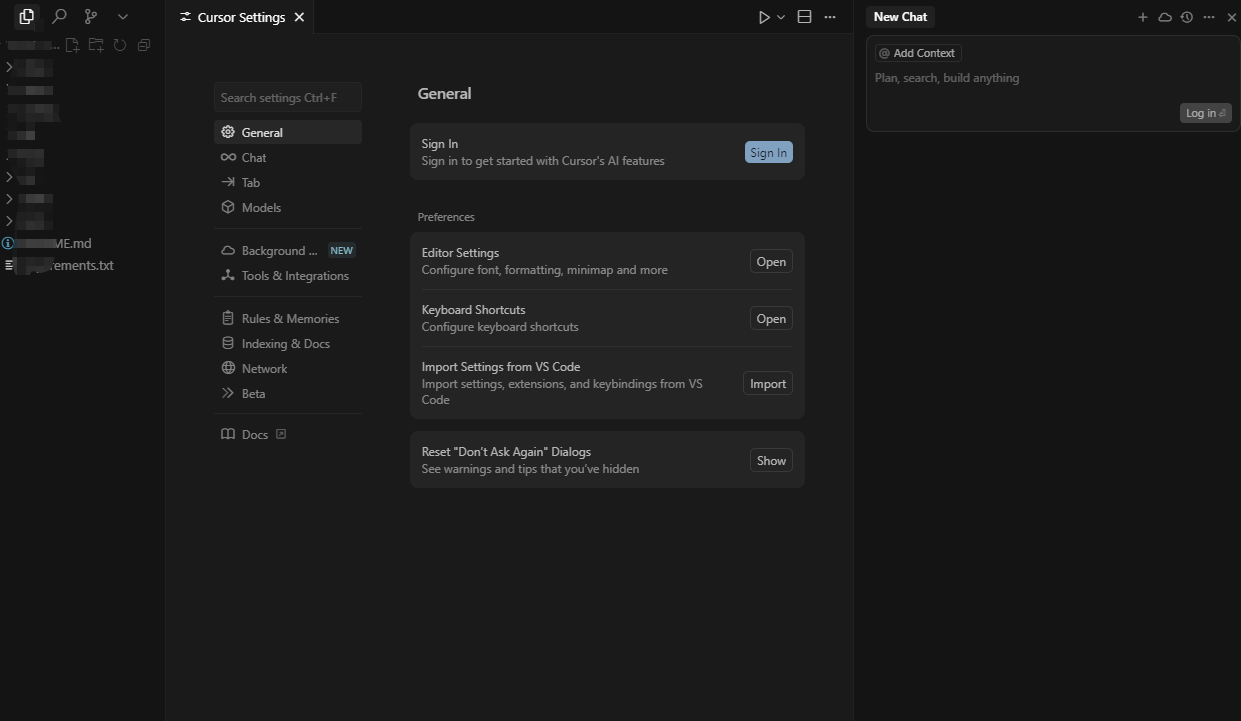Open Keyboard Shortcuts settings
1241x721 pixels.
point(771,318)
